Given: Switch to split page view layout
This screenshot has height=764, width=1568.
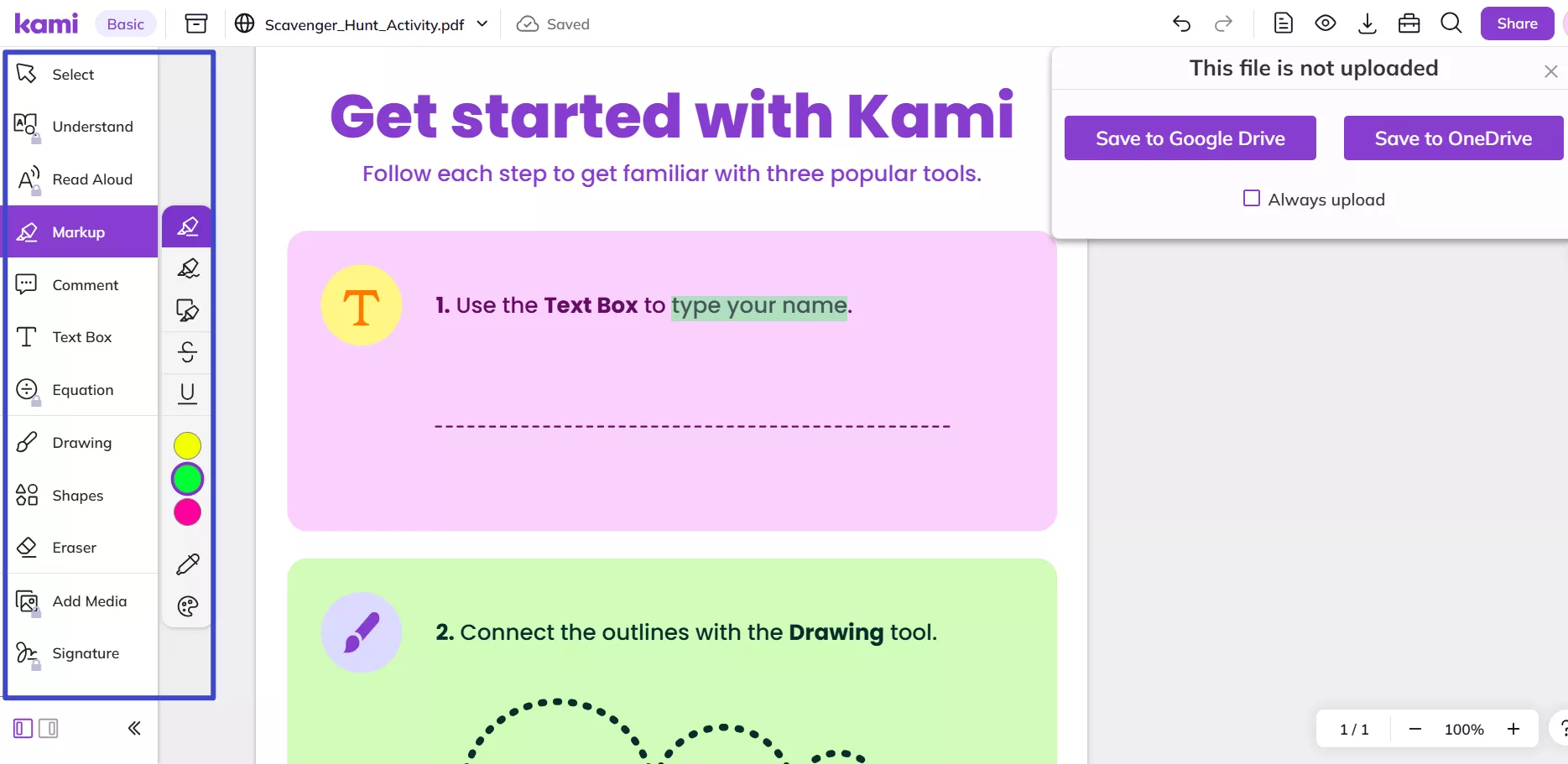Looking at the screenshot, I should pyautogui.click(x=49, y=728).
